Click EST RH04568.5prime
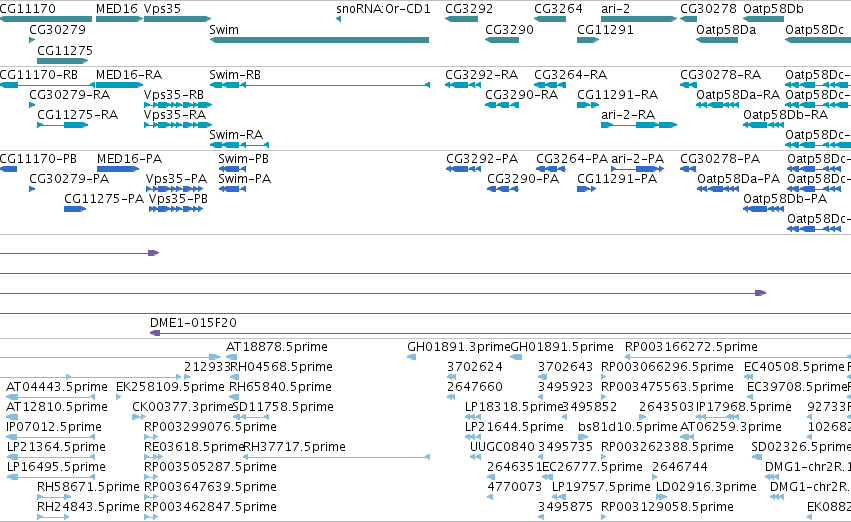This screenshot has width=851, height=522. [x=281, y=367]
